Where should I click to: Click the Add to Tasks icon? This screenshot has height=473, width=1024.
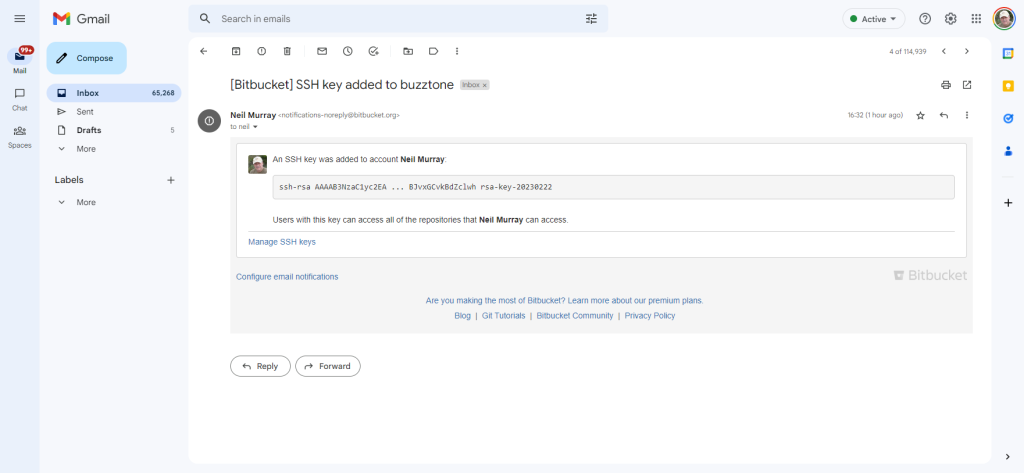pos(373,51)
